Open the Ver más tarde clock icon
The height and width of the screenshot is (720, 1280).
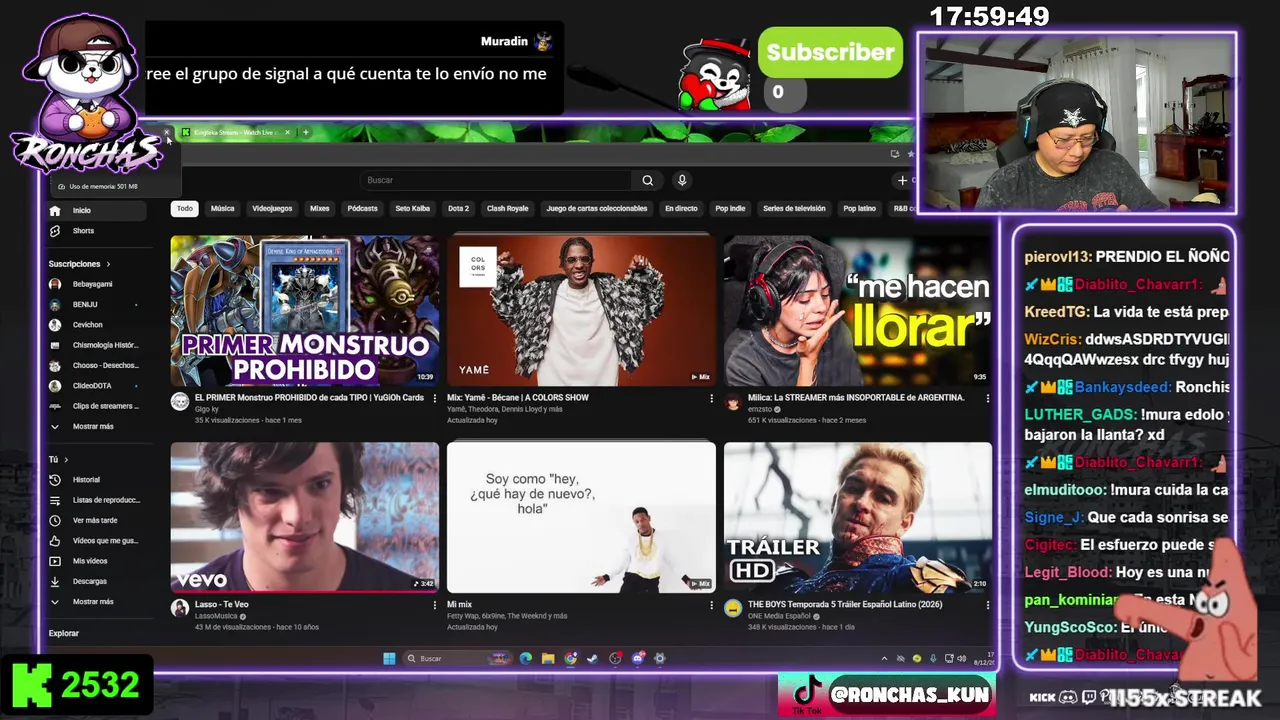coord(55,520)
